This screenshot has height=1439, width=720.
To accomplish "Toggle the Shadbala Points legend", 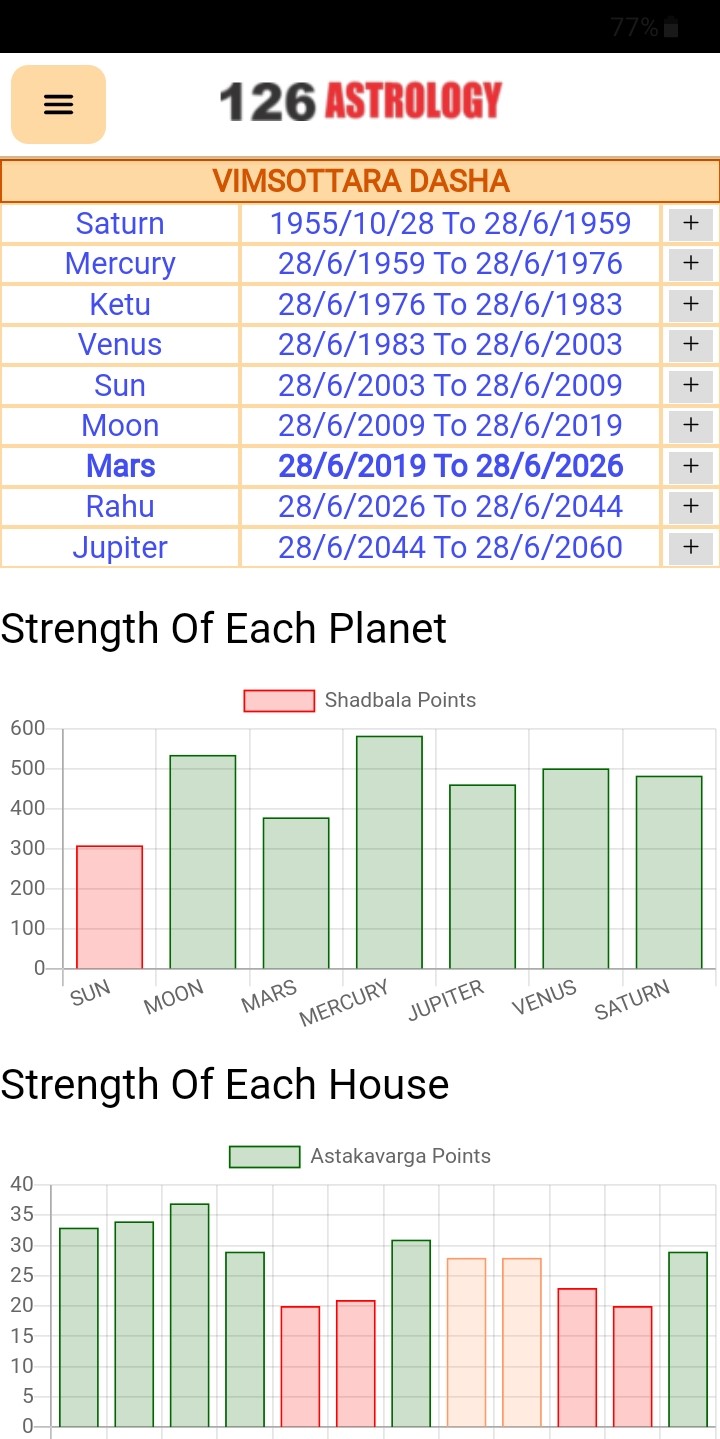I will tap(360, 700).
